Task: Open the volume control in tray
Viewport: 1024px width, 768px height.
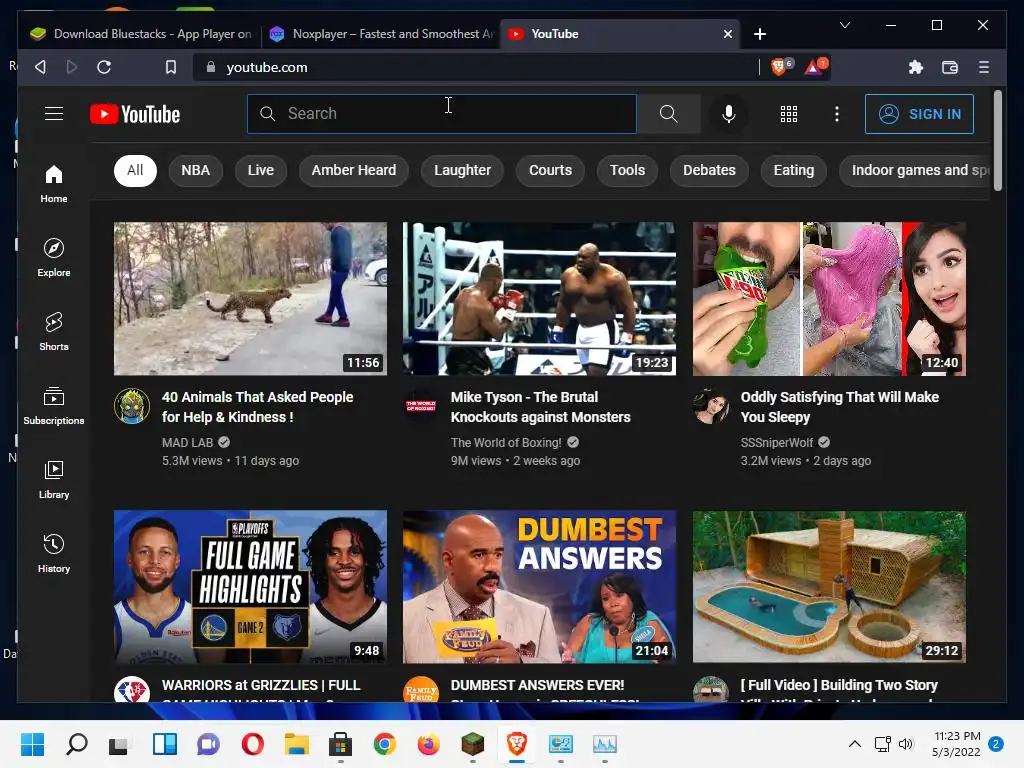Action: pyautogui.click(x=906, y=744)
